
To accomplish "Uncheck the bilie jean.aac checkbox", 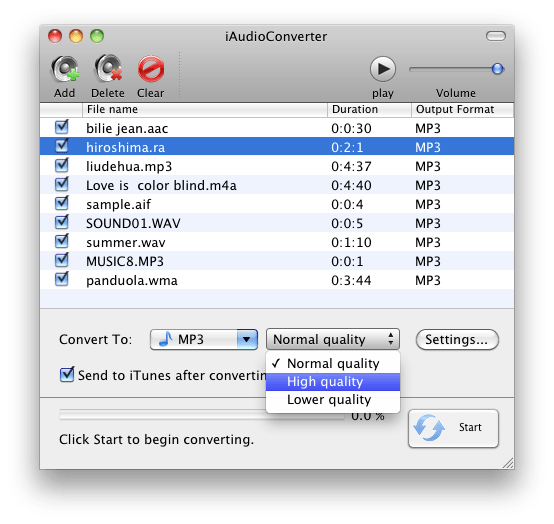I will pos(62,127).
